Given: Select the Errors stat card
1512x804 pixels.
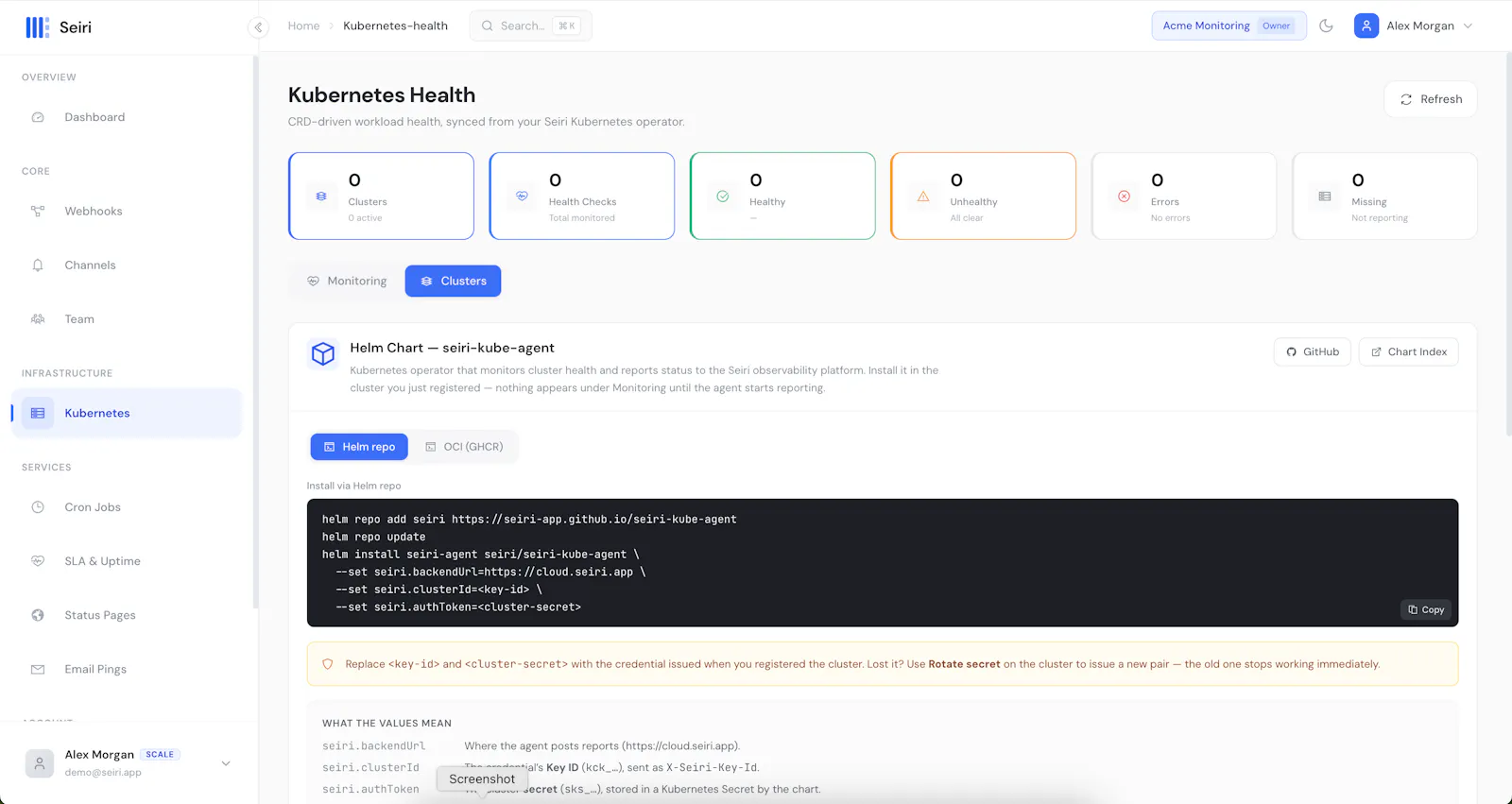Looking at the screenshot, I should 1184,196.
